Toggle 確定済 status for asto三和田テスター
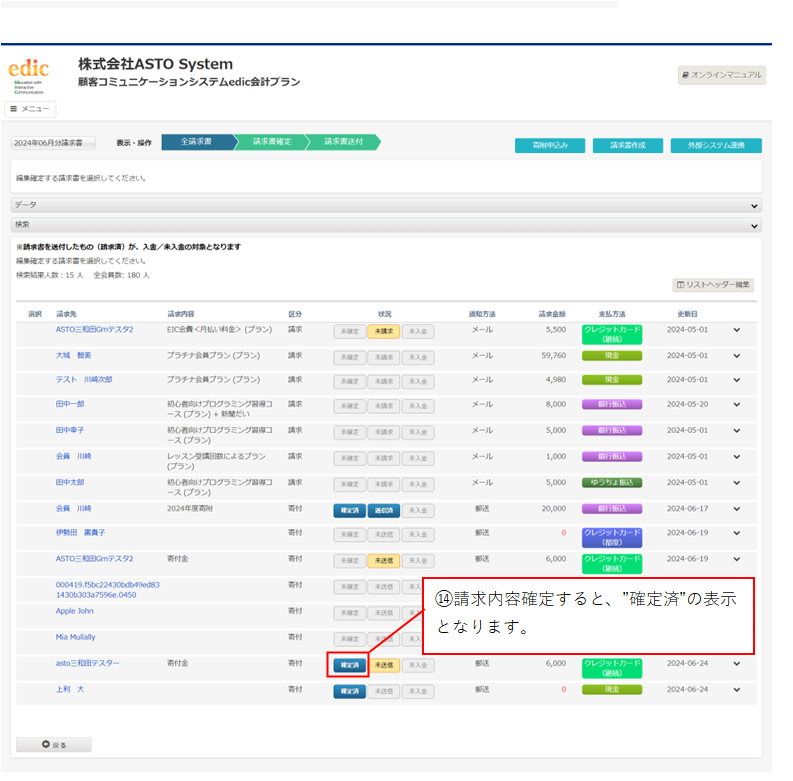793x781 pixels. 349,665
